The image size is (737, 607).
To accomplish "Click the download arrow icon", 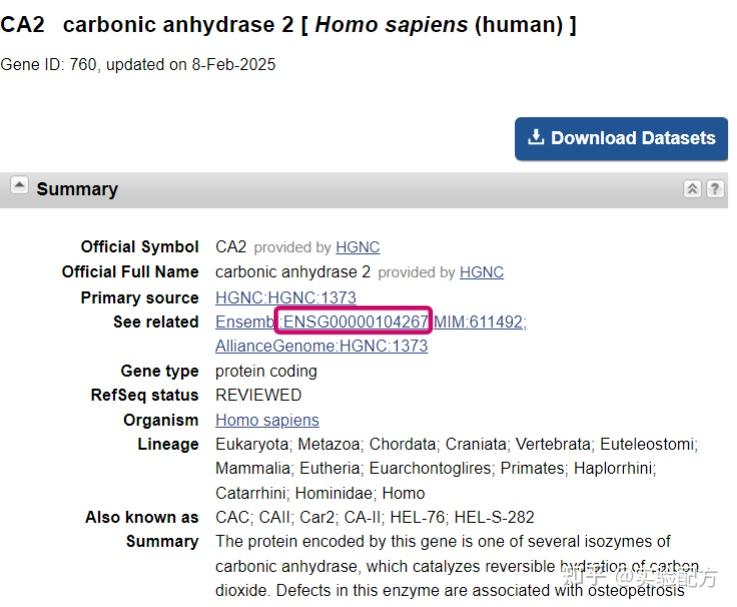I will pyautogui.click(x=536, y=138).
